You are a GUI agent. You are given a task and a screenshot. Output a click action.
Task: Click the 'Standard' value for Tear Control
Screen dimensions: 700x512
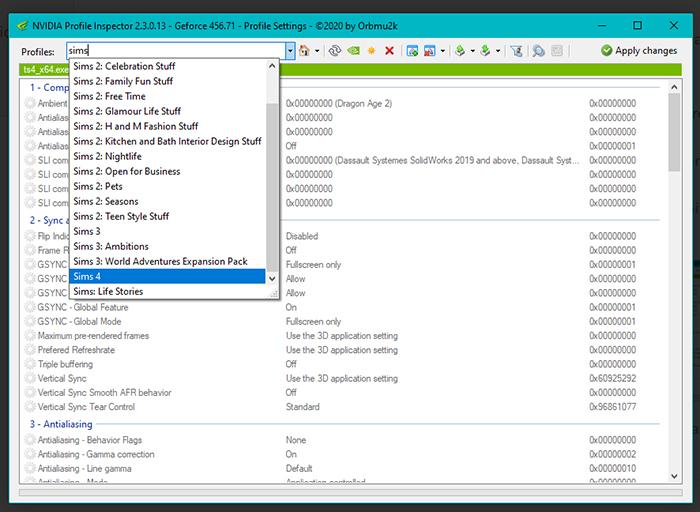pyautogui.click(x=303, y=407)
